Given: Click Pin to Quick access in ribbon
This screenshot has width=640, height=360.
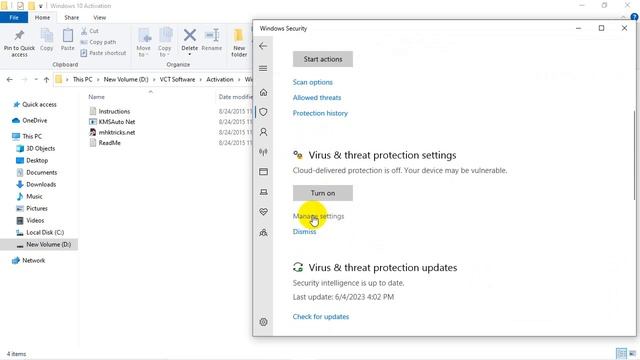Looking at the screenshot, I should [x=19, y=43].
